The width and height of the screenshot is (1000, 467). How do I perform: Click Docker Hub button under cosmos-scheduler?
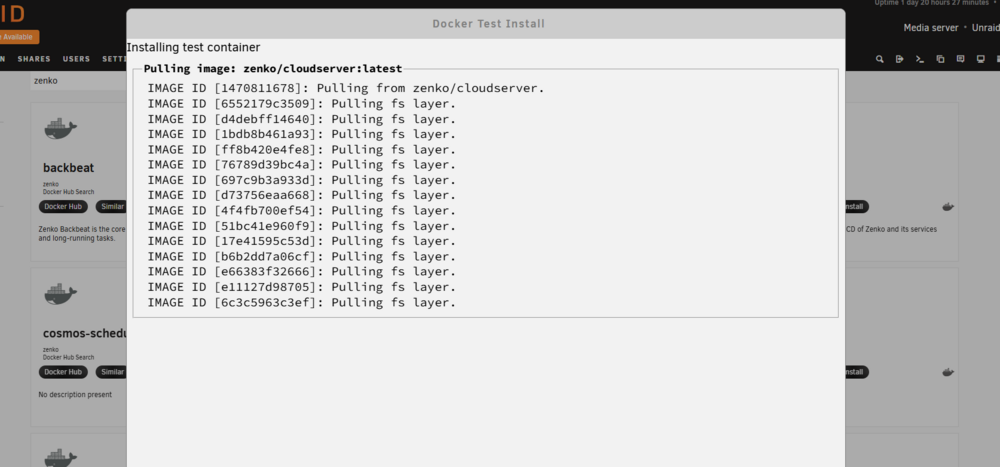coord(63,372)
